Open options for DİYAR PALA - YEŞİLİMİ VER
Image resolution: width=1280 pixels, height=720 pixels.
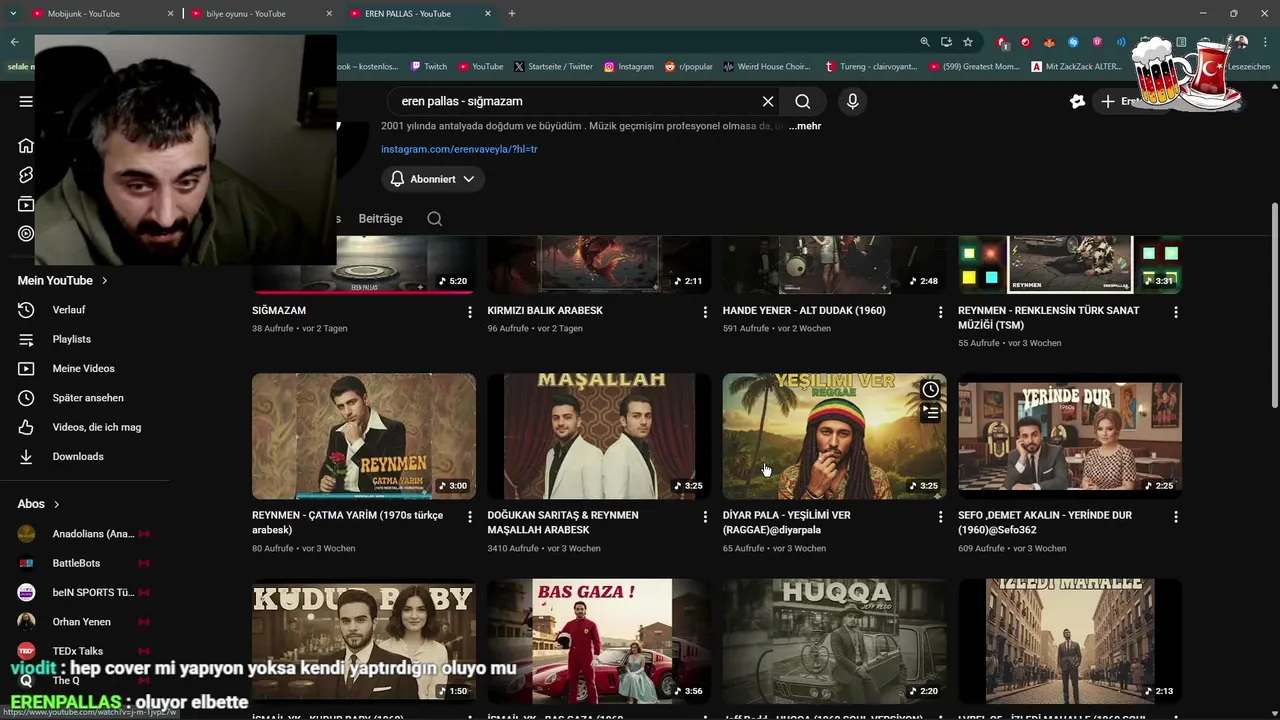coord(940,517)
